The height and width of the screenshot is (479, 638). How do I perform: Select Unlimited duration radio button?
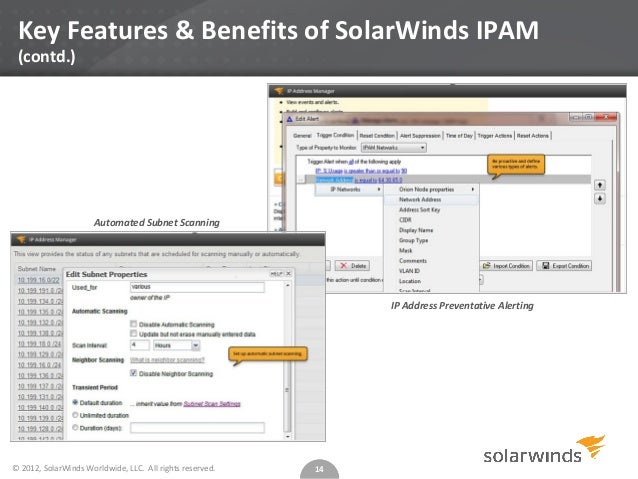[x=75, y=415]
